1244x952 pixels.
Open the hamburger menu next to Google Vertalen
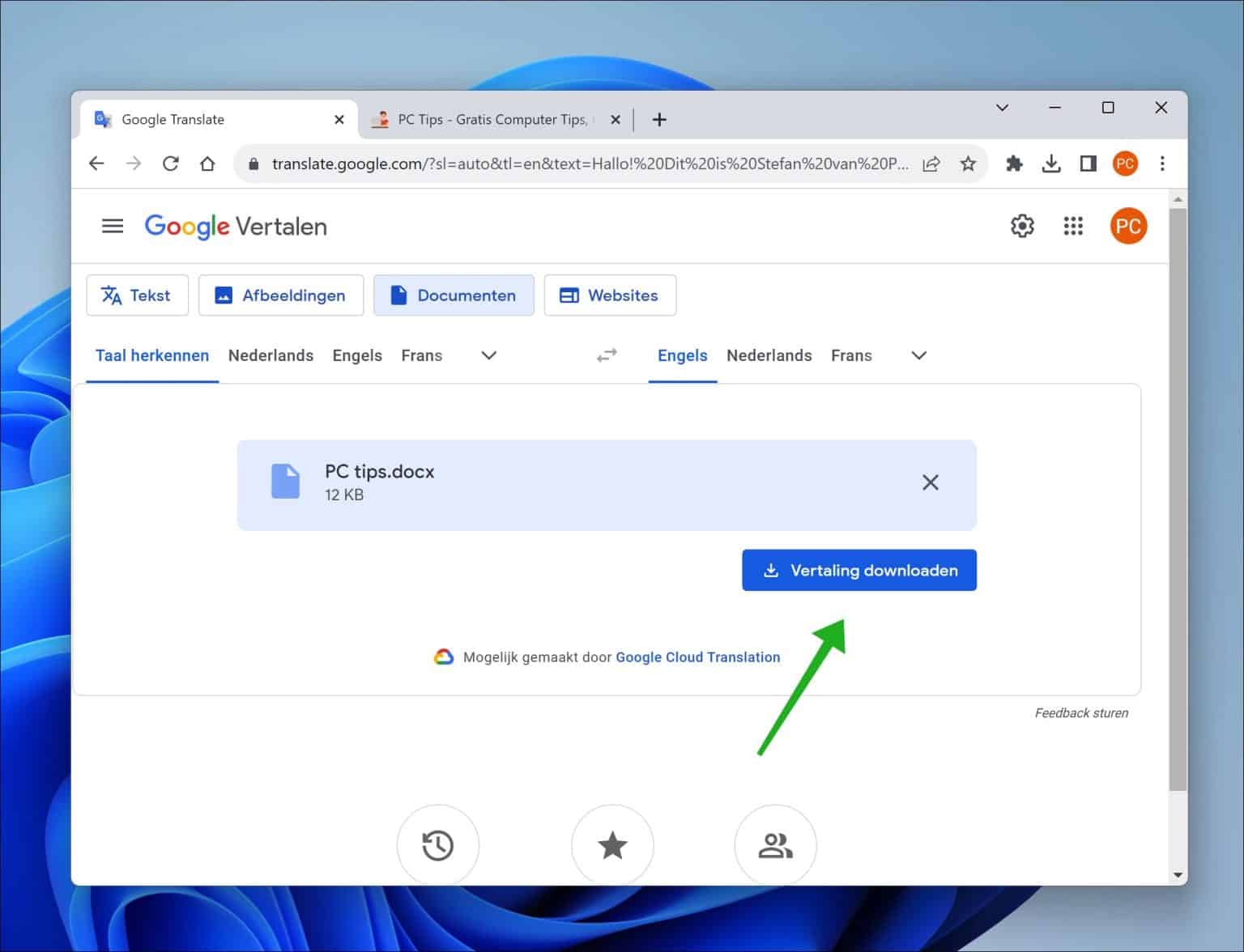tap(112, 226)
